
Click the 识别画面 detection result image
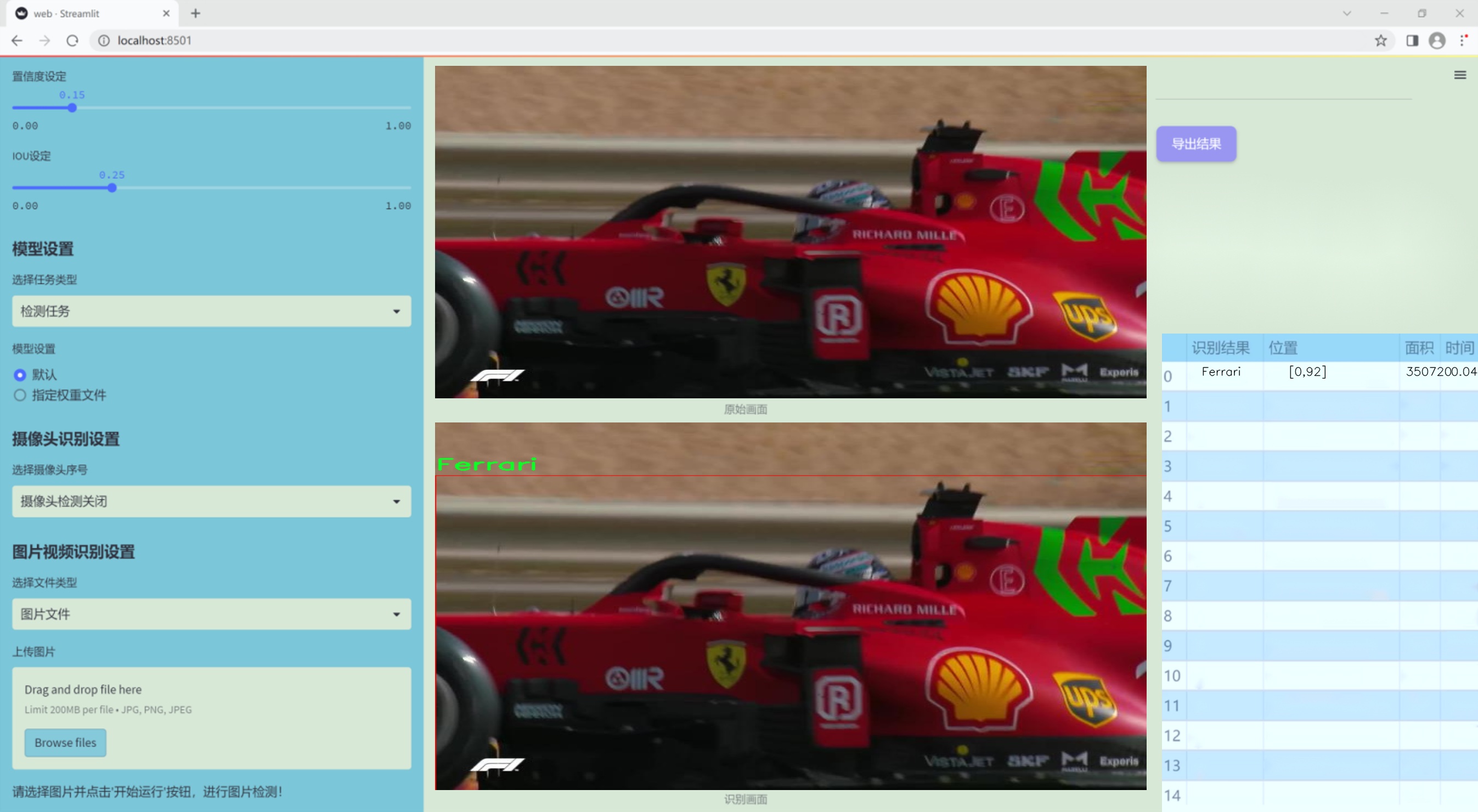click(791, 606)
